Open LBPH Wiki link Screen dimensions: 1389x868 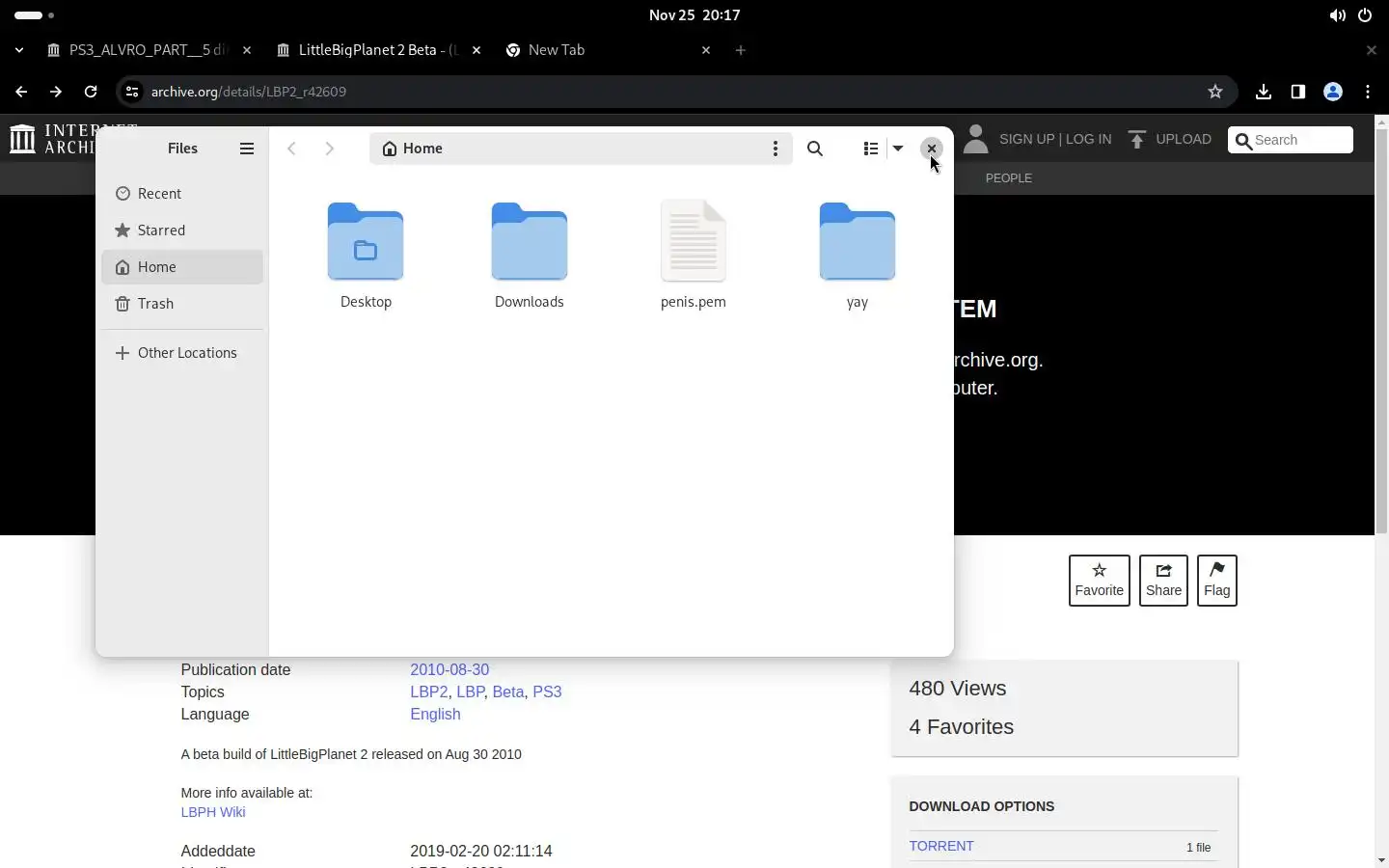(213, 812)
